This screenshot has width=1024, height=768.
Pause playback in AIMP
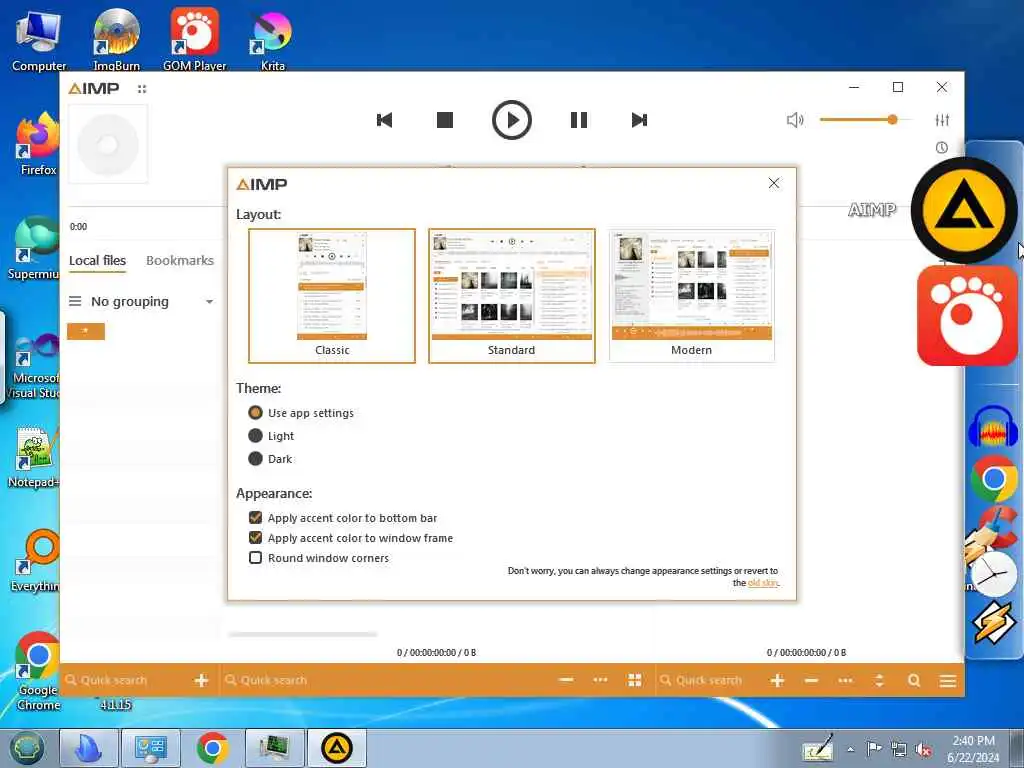click(x=579, y=120)
